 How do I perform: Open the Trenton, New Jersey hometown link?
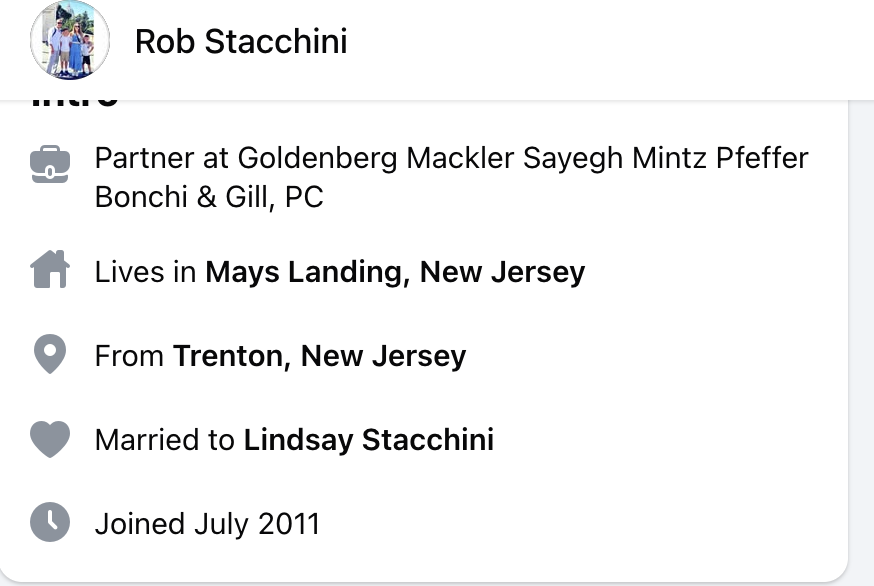coord(319,356)
